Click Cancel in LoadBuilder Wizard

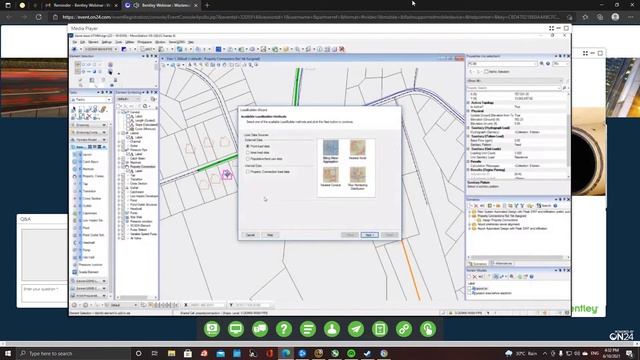point(250,235)
